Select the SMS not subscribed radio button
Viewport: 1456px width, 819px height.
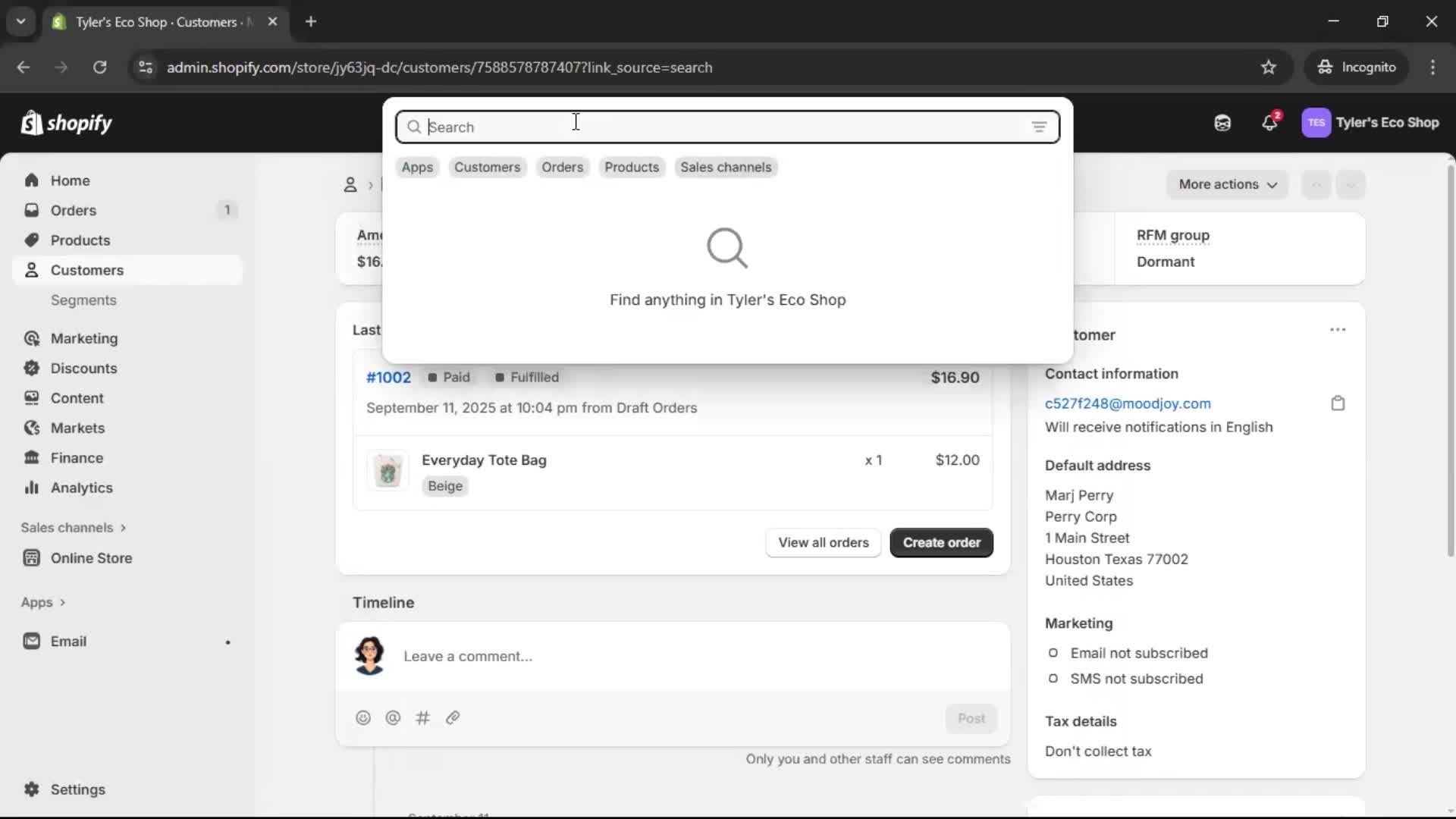click(x=1053, y=679)
